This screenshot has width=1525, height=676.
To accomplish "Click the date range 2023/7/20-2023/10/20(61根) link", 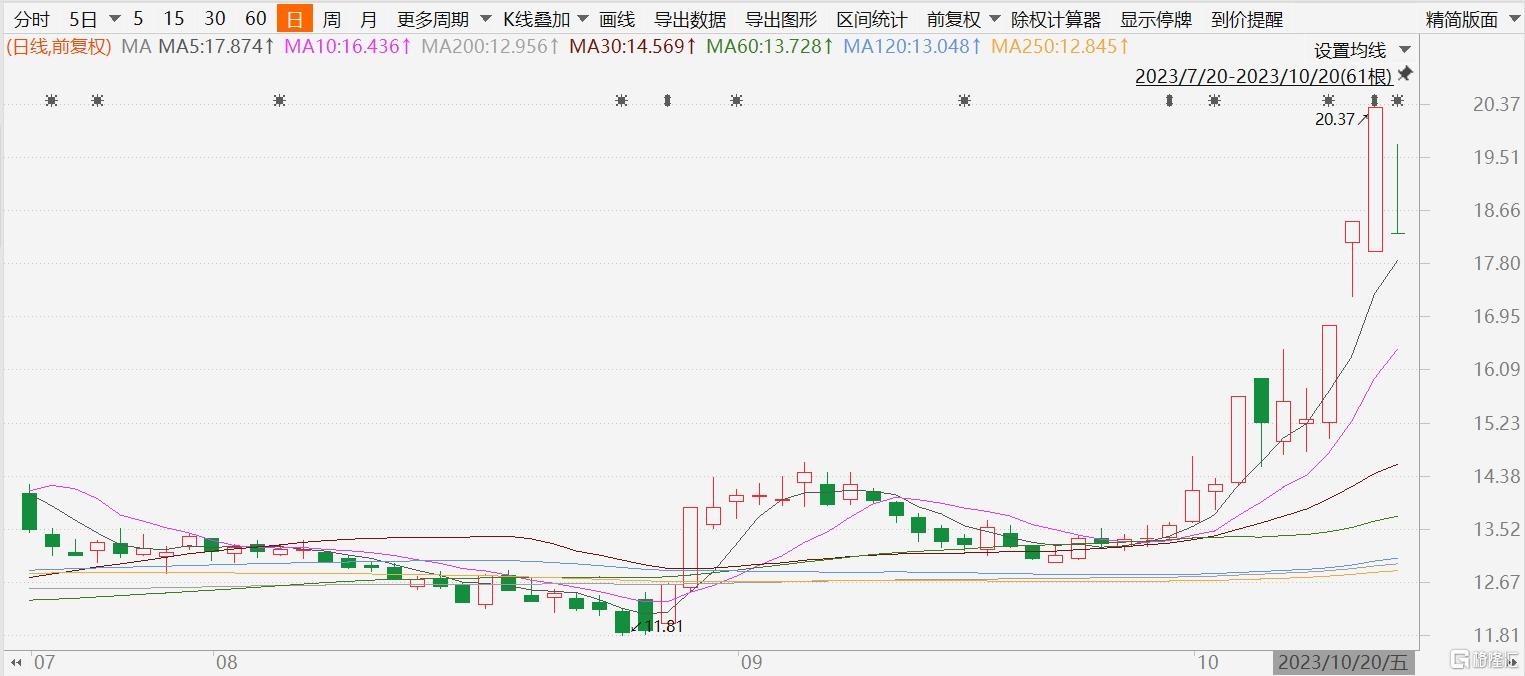I will click(1263, 76).
